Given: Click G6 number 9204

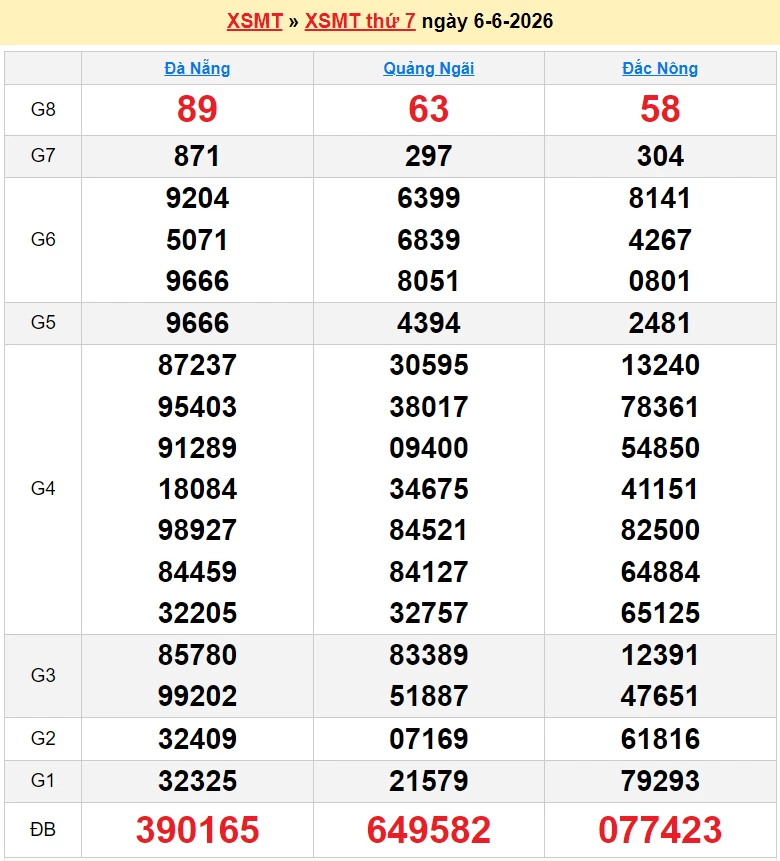Looking at the screenshot, I should (x=197, y=198).
